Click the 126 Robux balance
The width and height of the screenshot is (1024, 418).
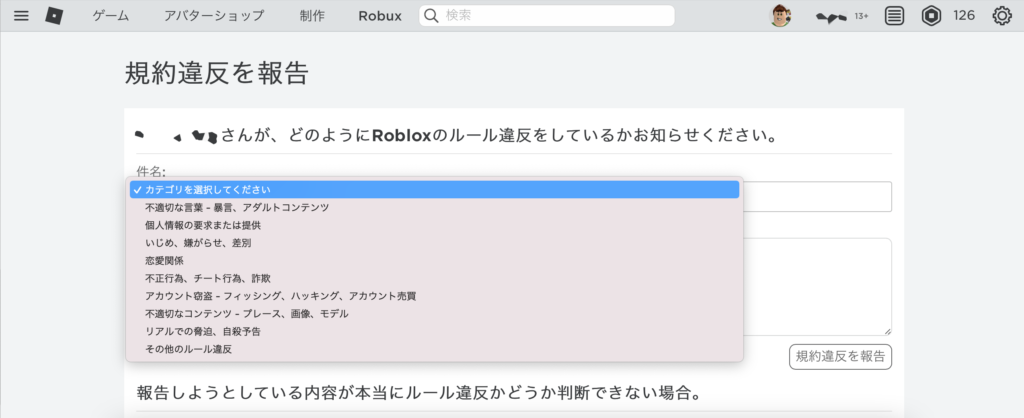tap(964, 16)
